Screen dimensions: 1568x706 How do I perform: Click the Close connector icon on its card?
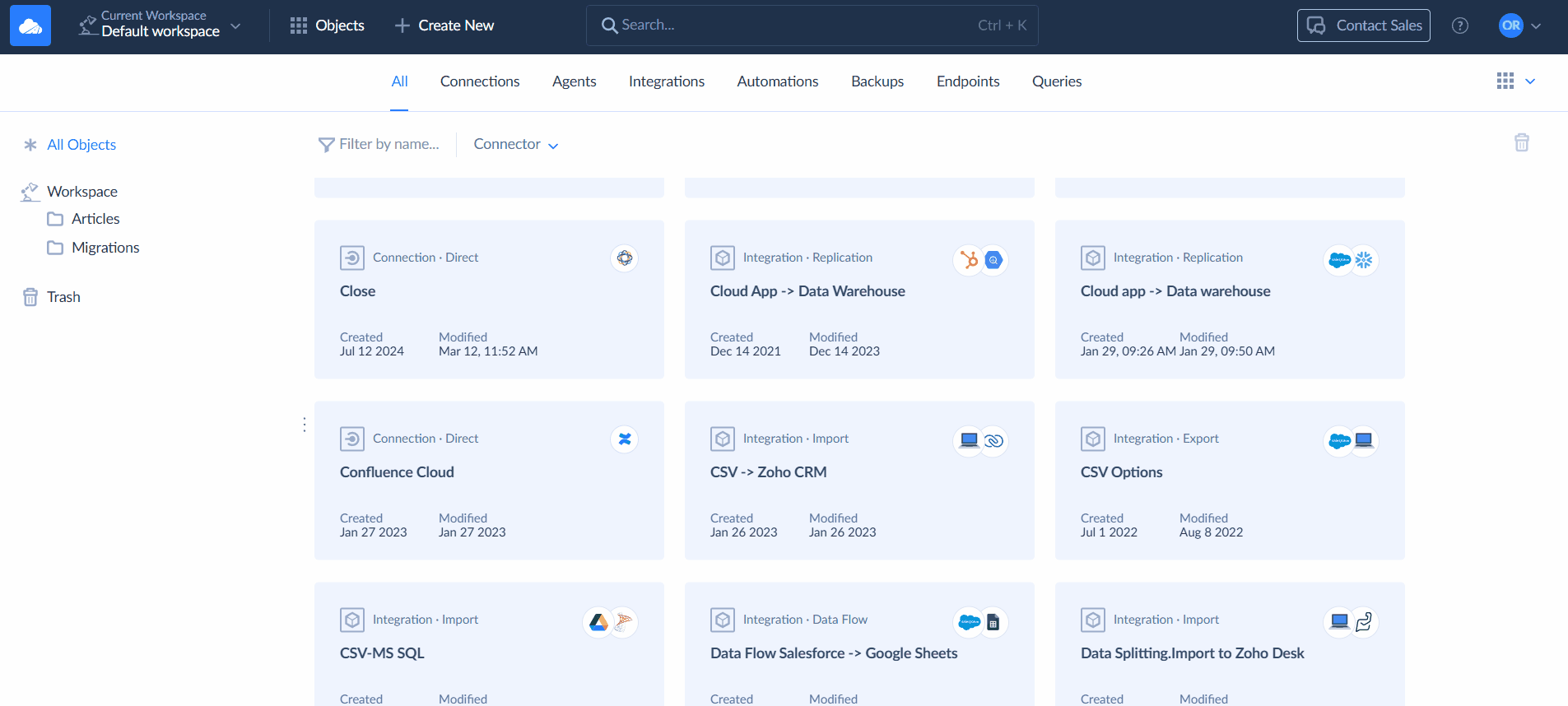tap(625, 258)
